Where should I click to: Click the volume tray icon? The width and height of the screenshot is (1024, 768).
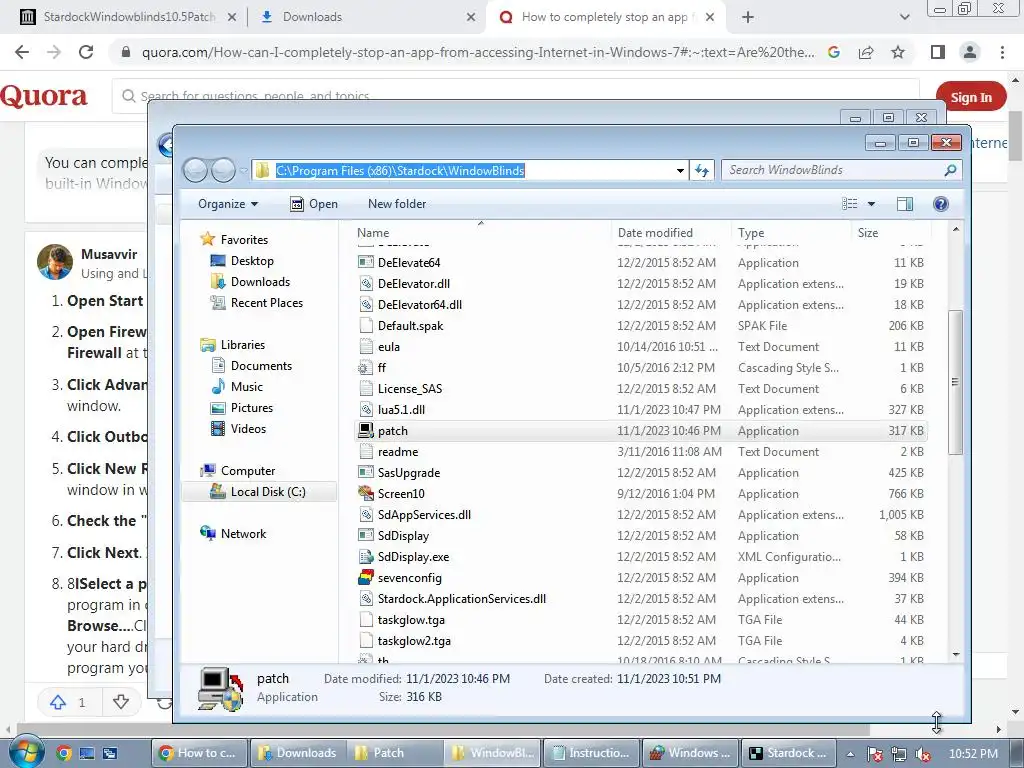pyautogui.click(x=923, y=754)
